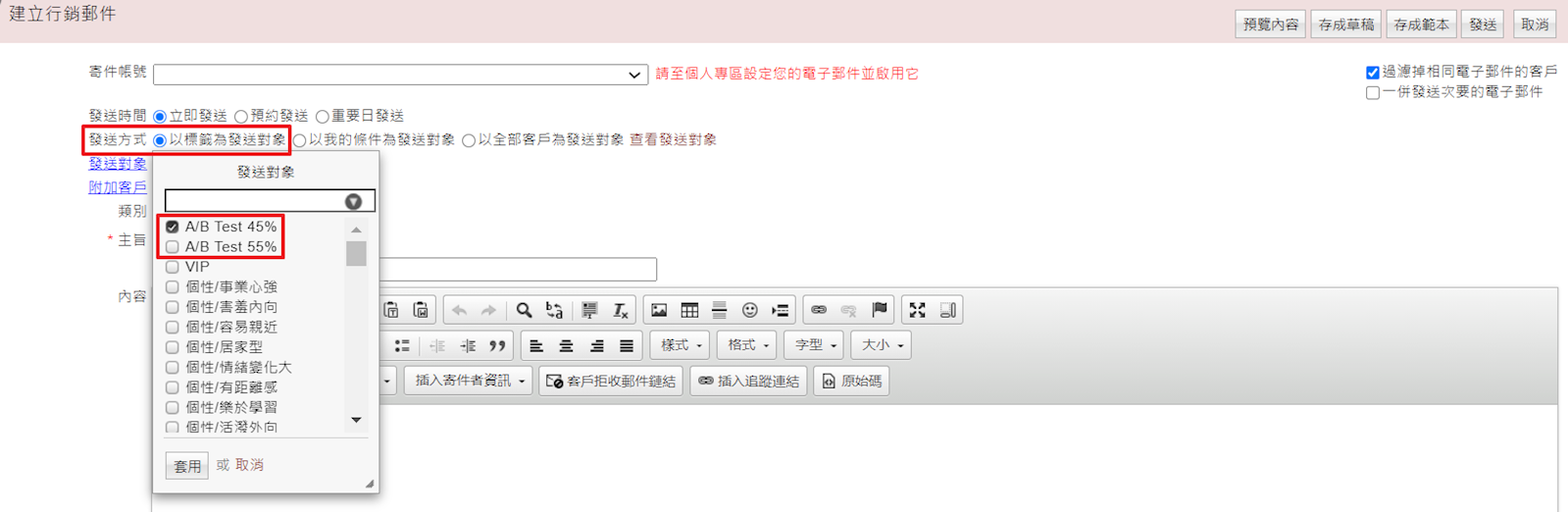Remove formatting with the Tx icon
The width and height of the screenshot is (1568, 512).
point(620,310)
